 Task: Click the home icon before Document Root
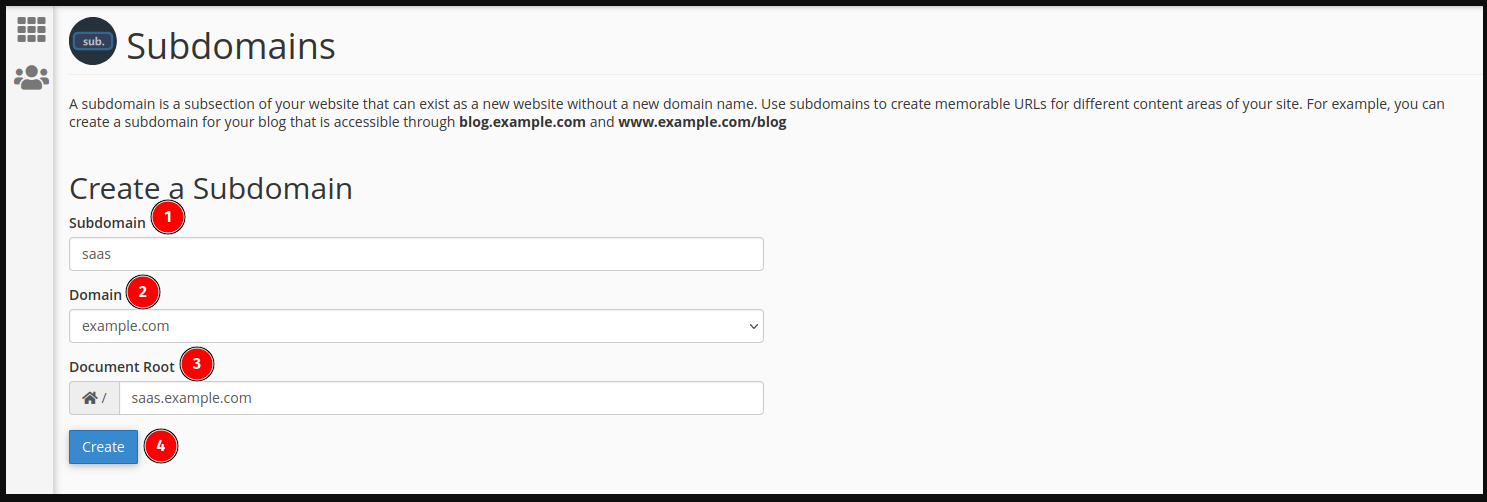tap(90, 398)
